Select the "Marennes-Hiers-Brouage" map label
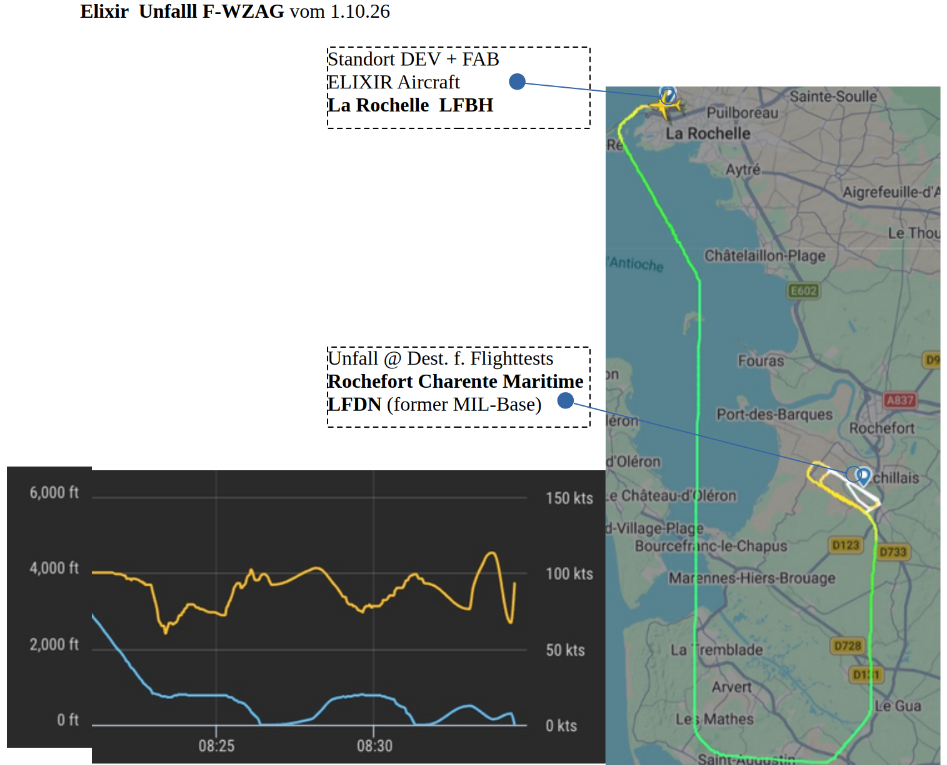 pyautogui.click(x=752, y=578)
